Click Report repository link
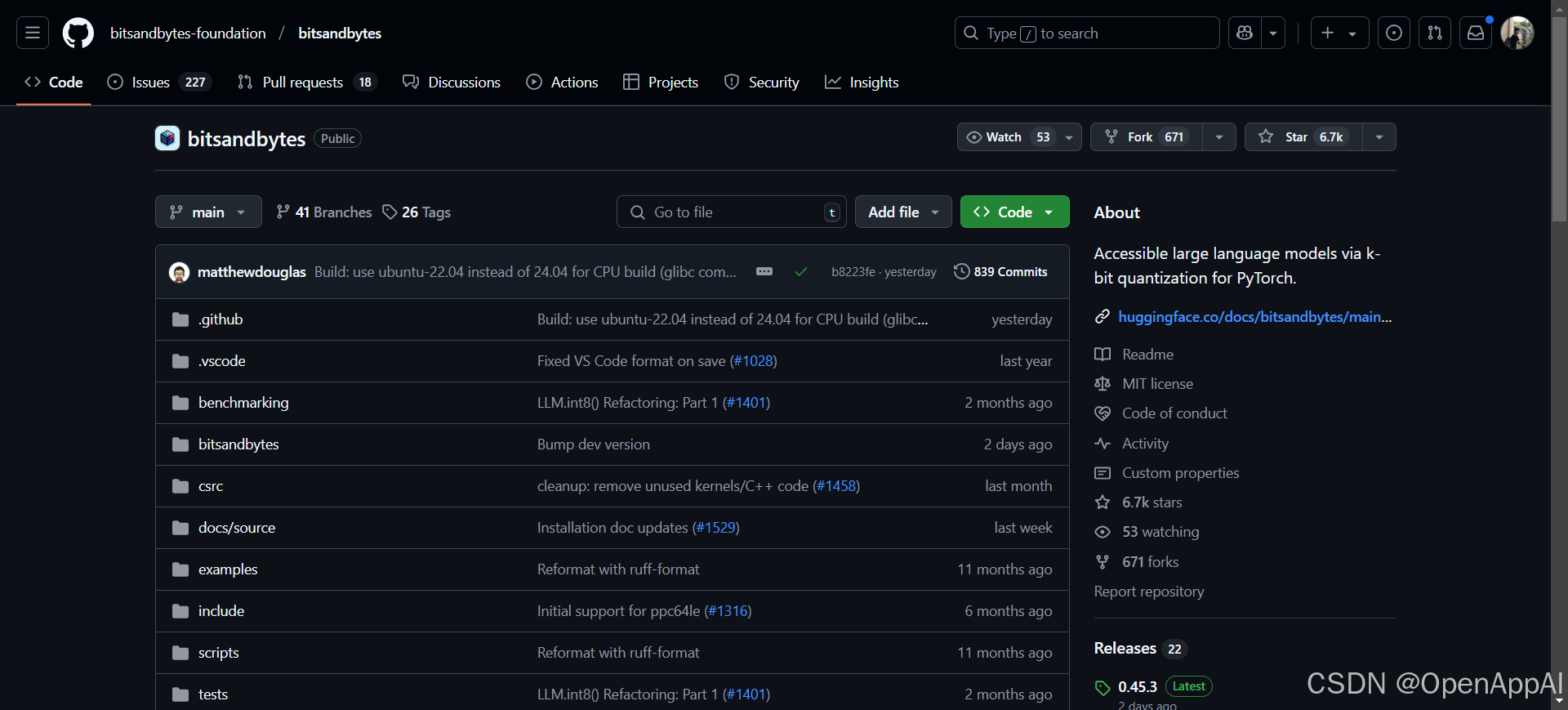1568x710 pixels. tap(1149, 592)
